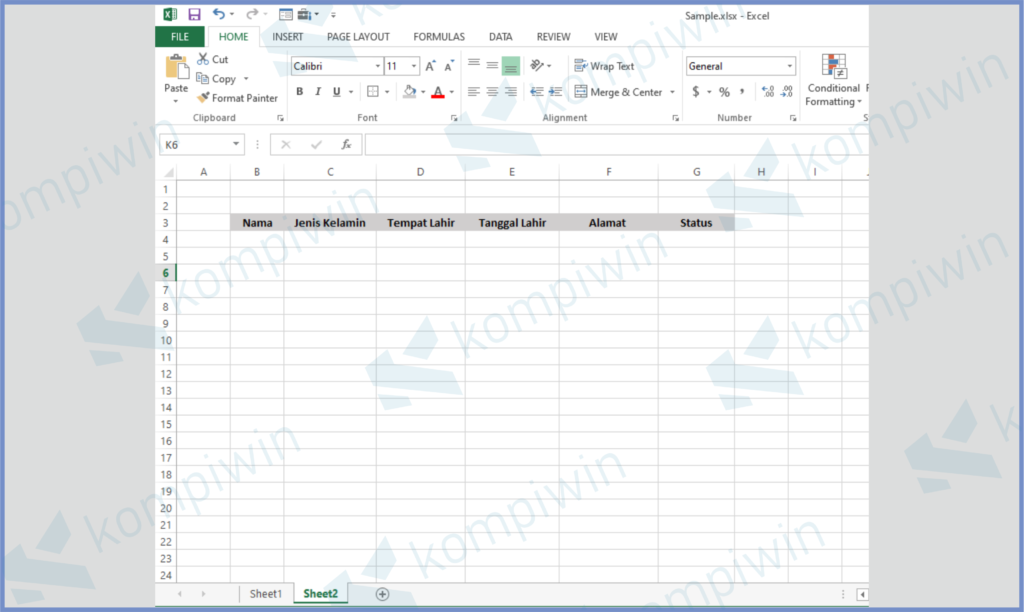The width and height of the screenshot is (1024, 612).
Task: Click the Undo arrow icon
Action: 219,15
